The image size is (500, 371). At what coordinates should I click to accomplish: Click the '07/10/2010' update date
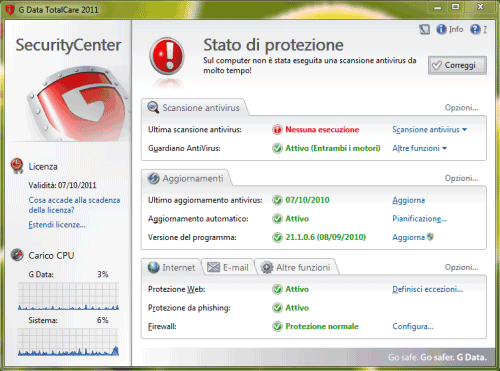307,200
